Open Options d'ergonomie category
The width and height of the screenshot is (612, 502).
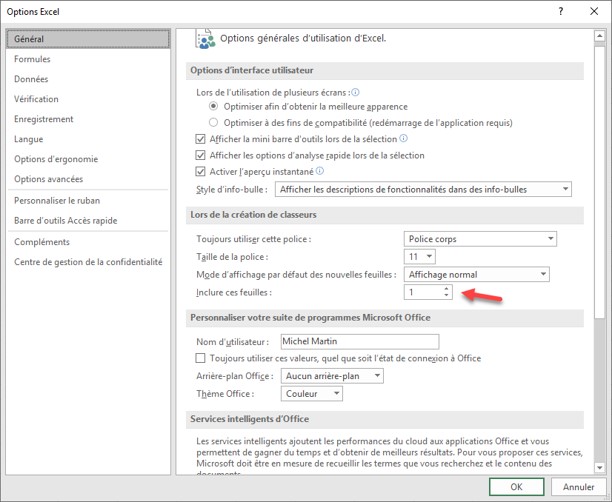pyautogui.click(x=88, y=159)
